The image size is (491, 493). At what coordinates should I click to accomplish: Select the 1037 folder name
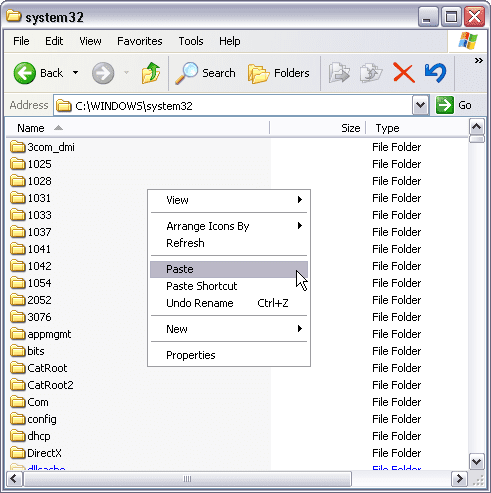pyautogui.click(x=39, y=232)
